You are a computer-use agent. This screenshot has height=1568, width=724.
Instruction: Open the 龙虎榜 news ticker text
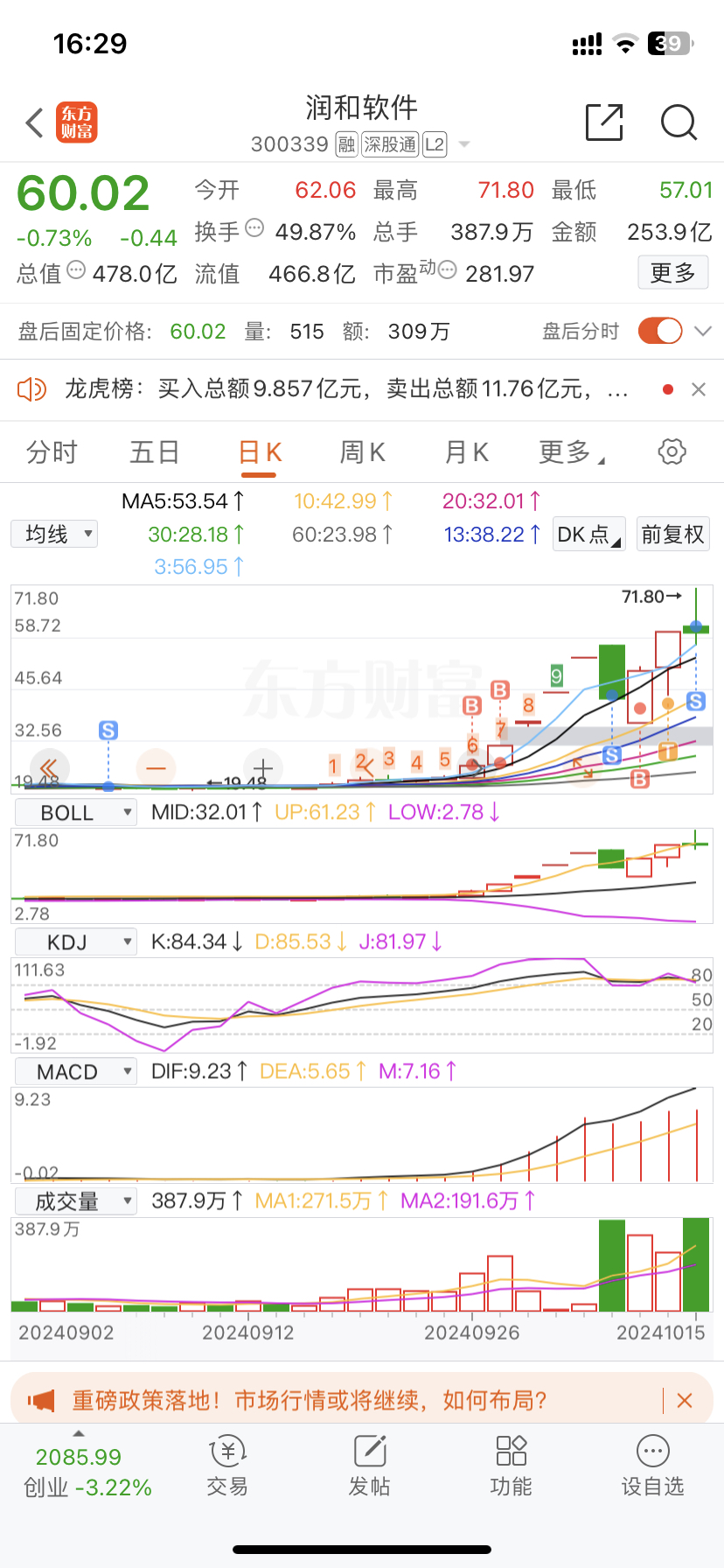coord(346,388)
